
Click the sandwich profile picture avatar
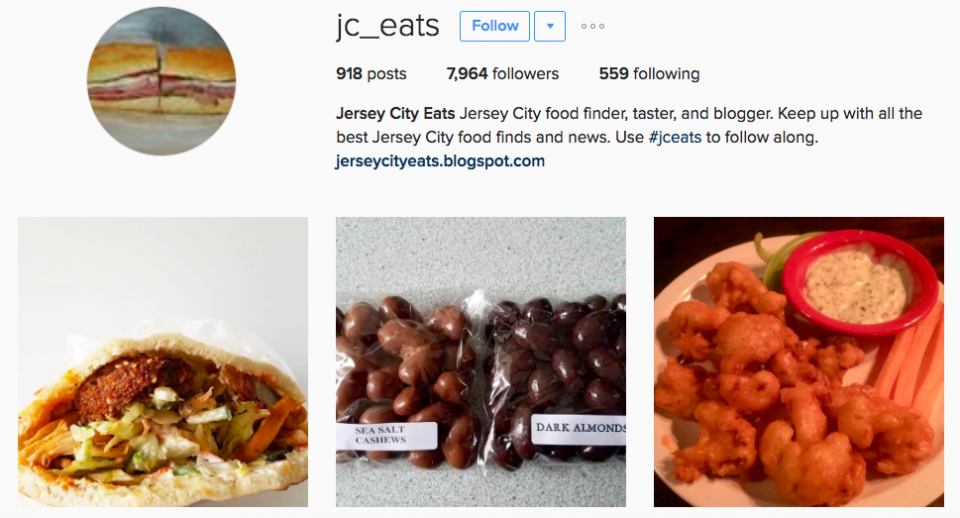161,80
